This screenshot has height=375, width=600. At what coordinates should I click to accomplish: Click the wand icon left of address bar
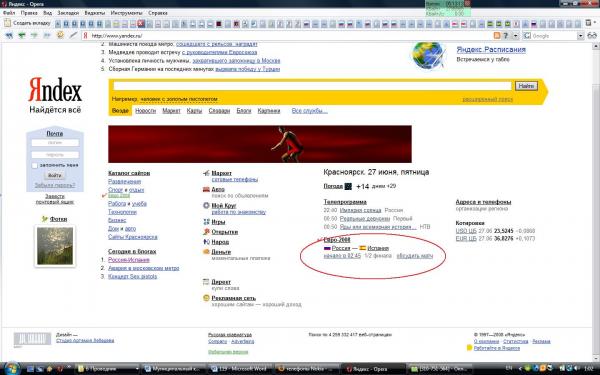(73, 35)
